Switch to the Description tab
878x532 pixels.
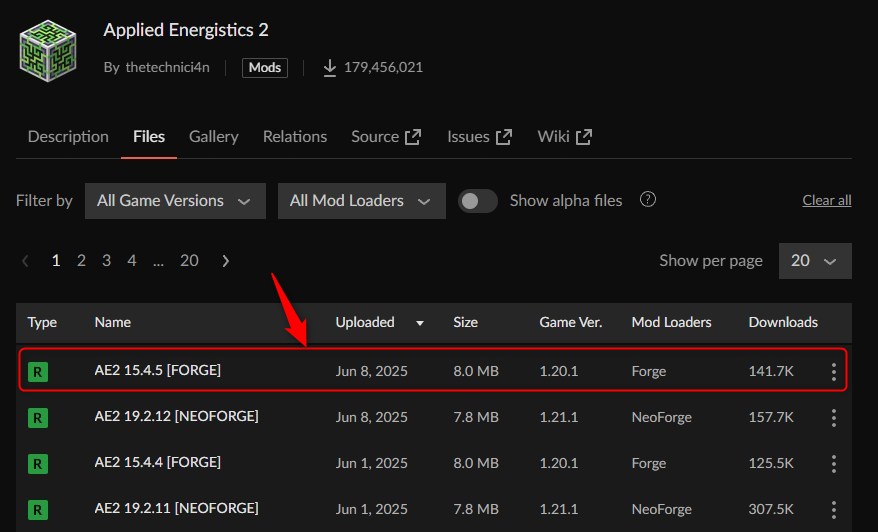68,137
